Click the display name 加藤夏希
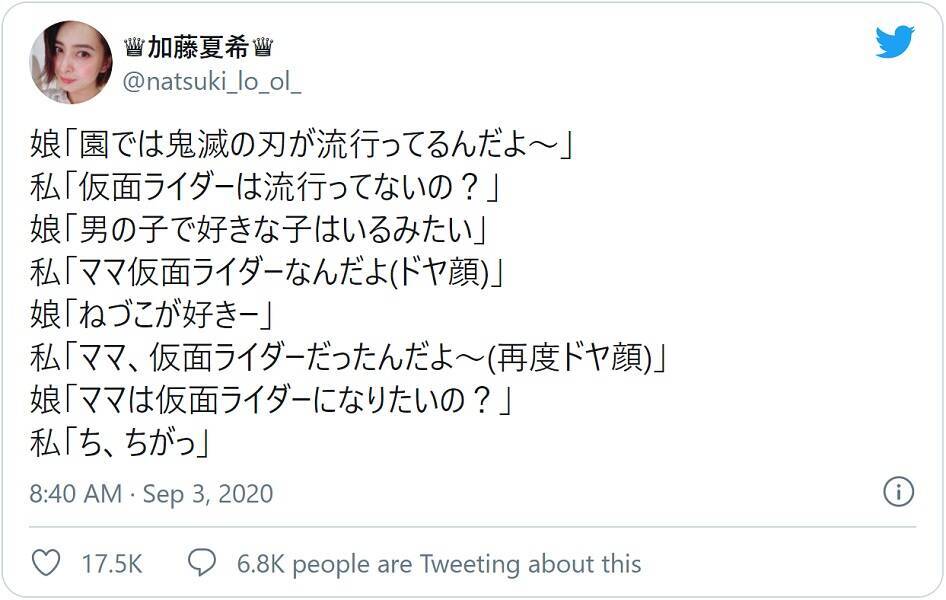Screen dimensions: 946x600 pos(198,48)
